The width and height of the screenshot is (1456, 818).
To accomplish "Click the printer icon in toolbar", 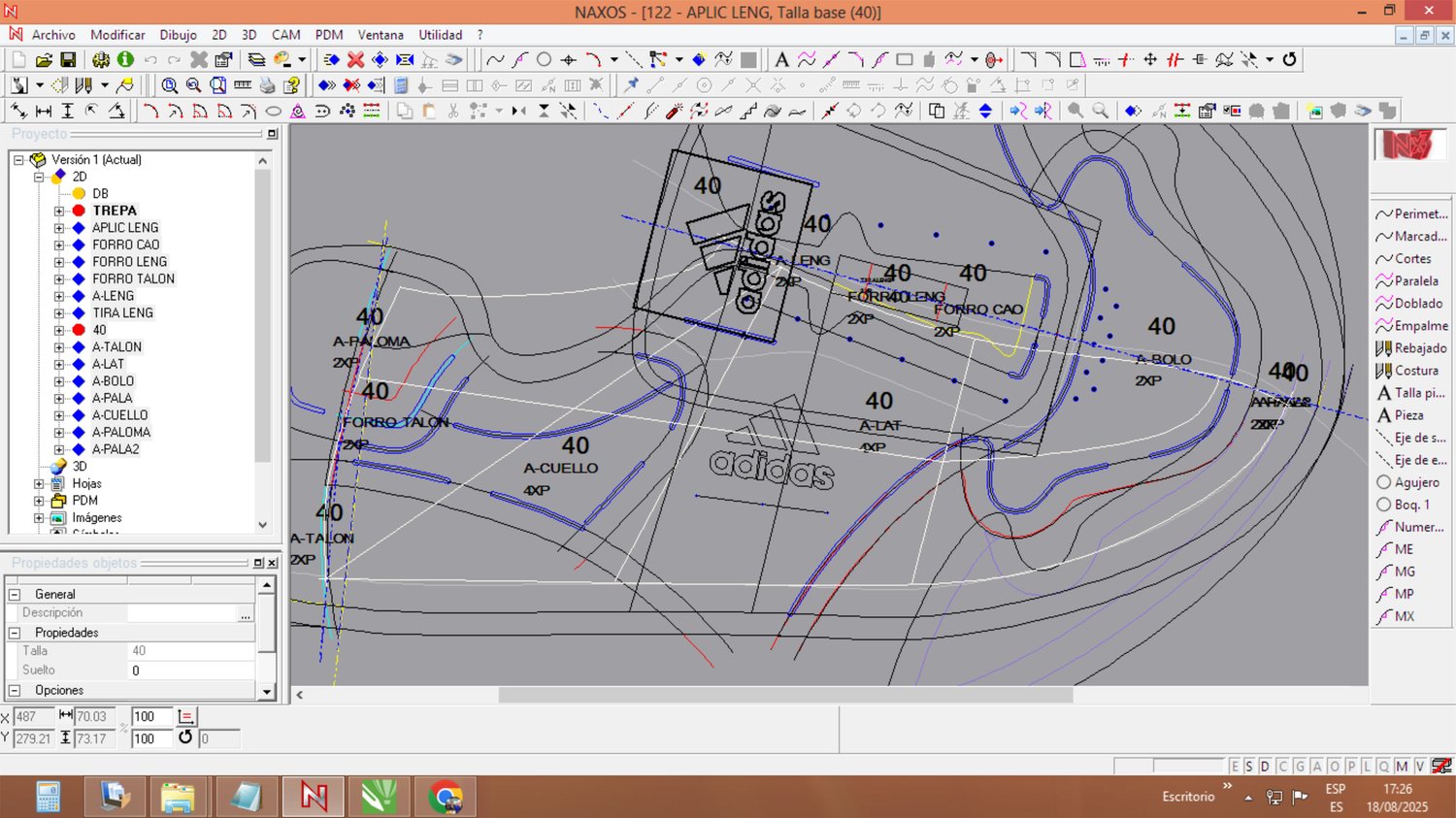I will coord(267,85).
